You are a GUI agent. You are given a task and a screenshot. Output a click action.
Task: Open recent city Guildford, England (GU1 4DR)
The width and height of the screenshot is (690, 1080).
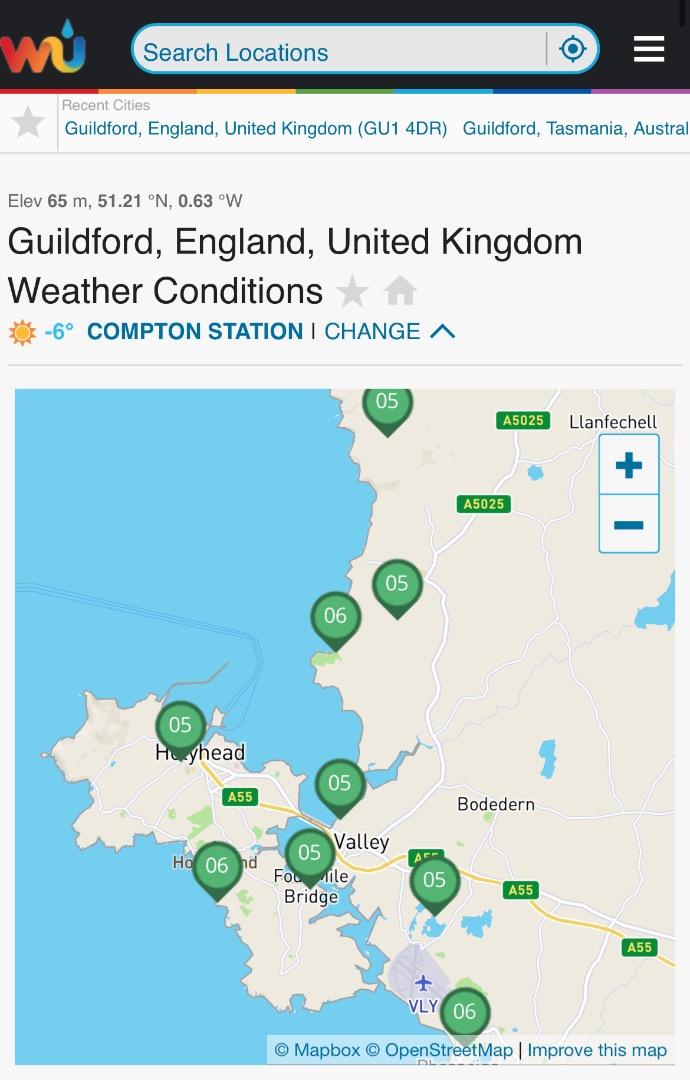256,129
